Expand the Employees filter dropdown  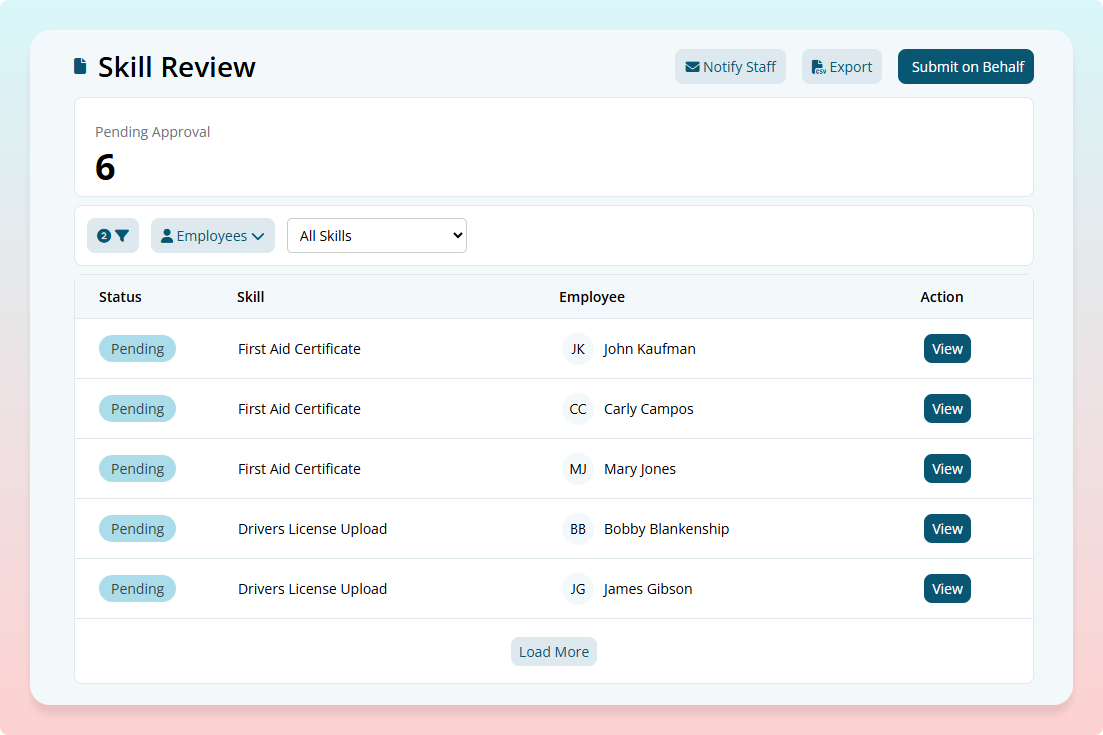pos(213,235)
